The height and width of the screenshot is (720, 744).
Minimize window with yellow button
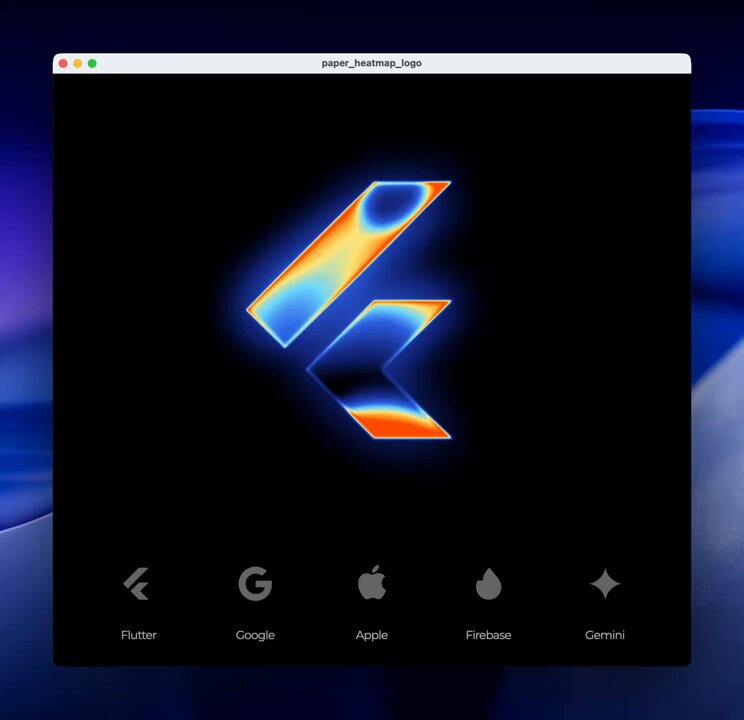click(78, 63)
